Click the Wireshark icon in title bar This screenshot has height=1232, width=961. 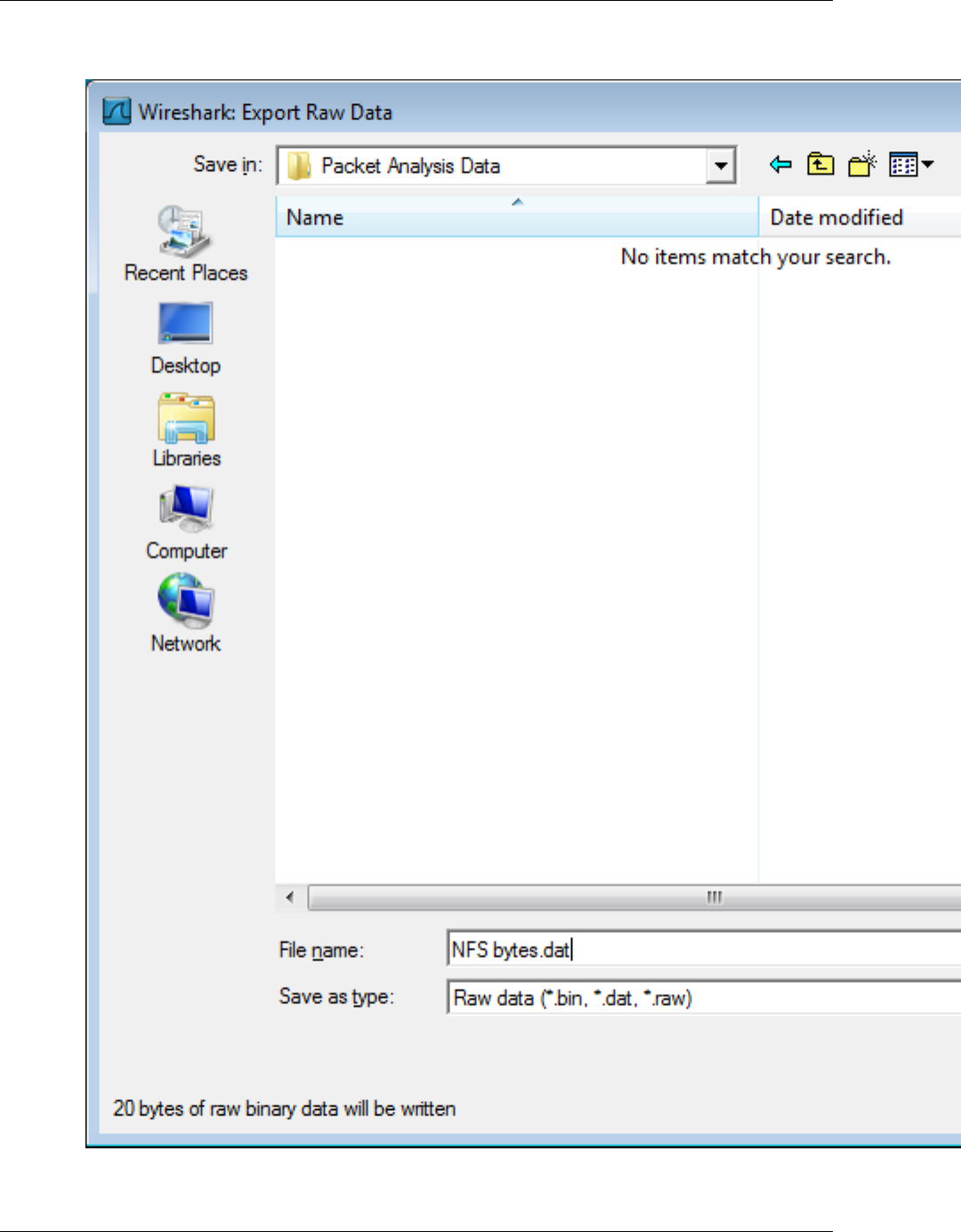coord(117,111)
